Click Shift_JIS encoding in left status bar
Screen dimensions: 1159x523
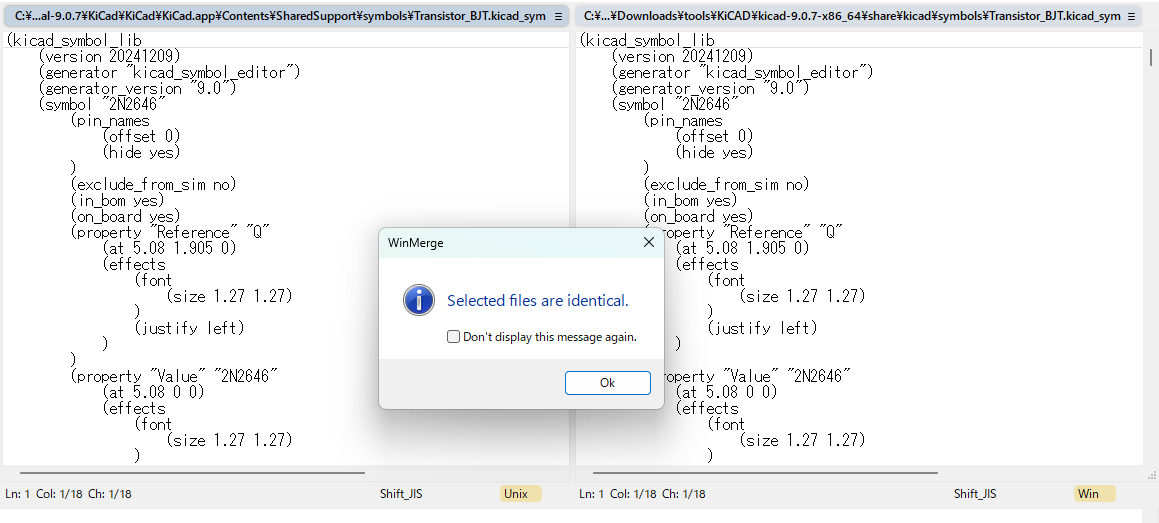tap(401, 493)
